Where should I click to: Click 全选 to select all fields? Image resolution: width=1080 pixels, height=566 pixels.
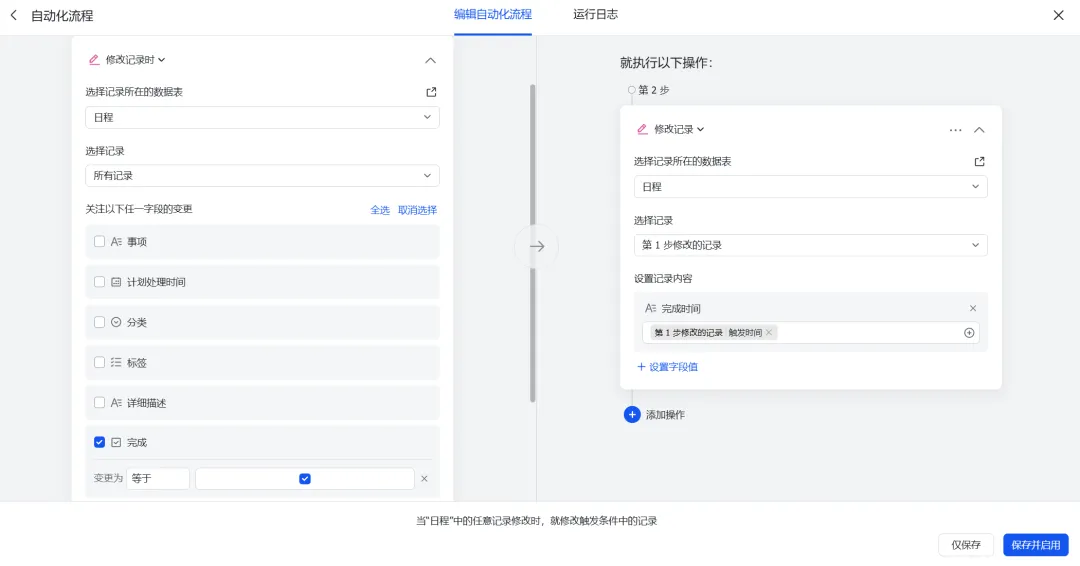(380, 210)
